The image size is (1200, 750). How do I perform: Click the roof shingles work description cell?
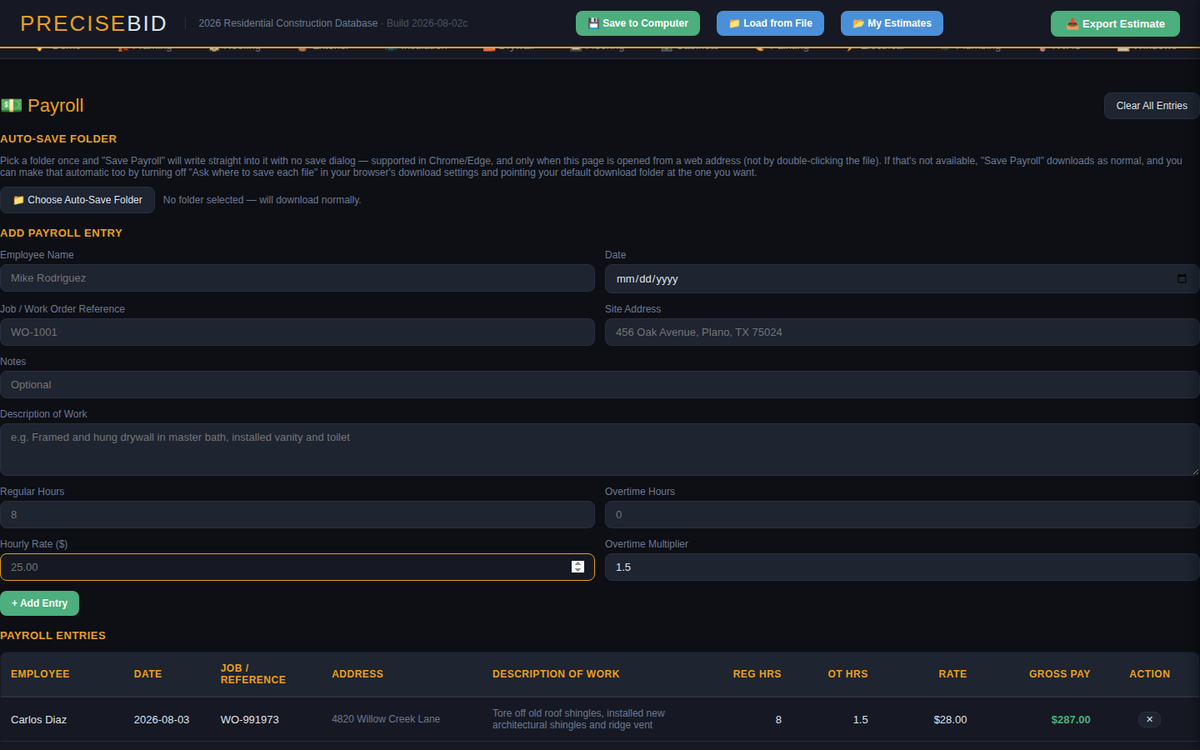click(x=579, y=719)
